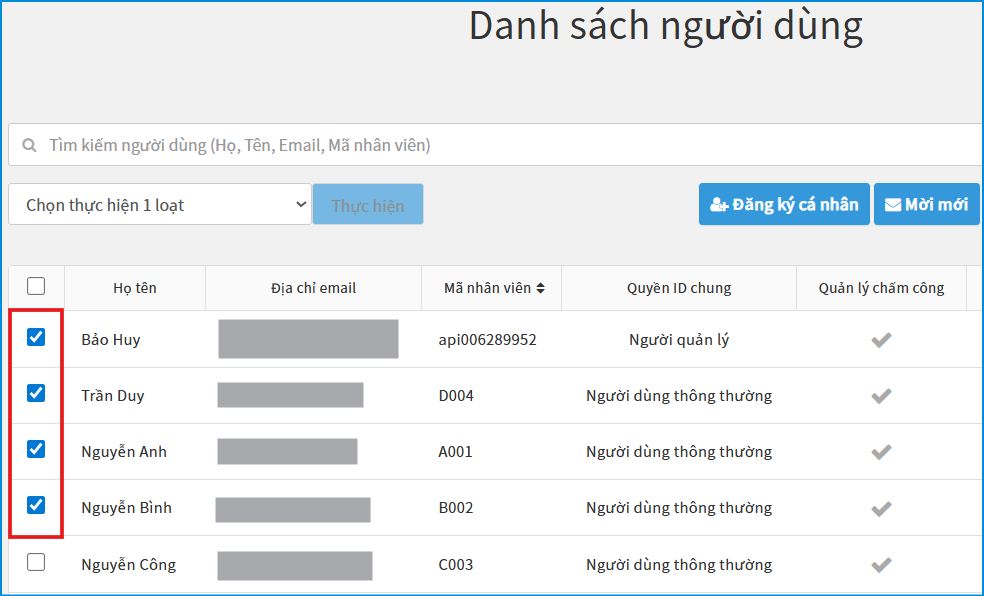The image size is (984, 596).
Task: Click the search magnifier icon
Action: [x=30, y=146]
